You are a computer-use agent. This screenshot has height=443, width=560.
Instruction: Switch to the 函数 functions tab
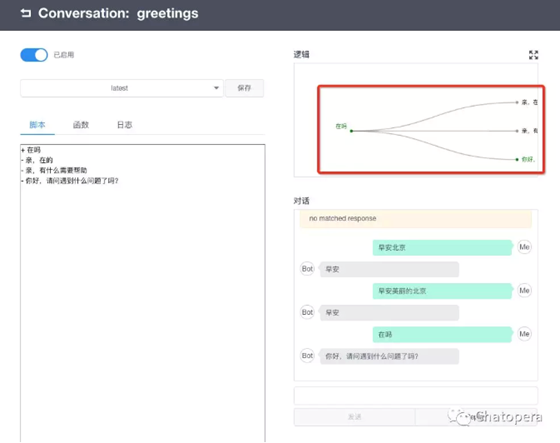(81, 125)
